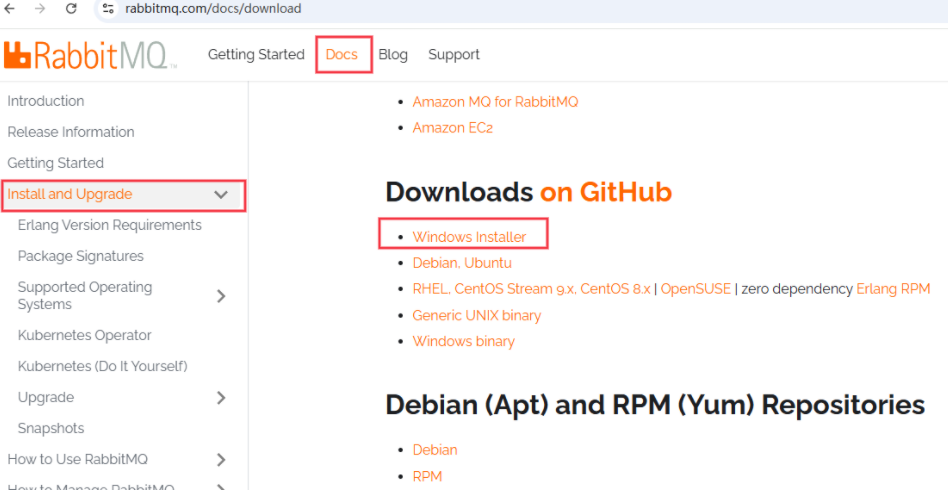
Task: Reload the page with the refresh icon
Action: click(71, 8)
